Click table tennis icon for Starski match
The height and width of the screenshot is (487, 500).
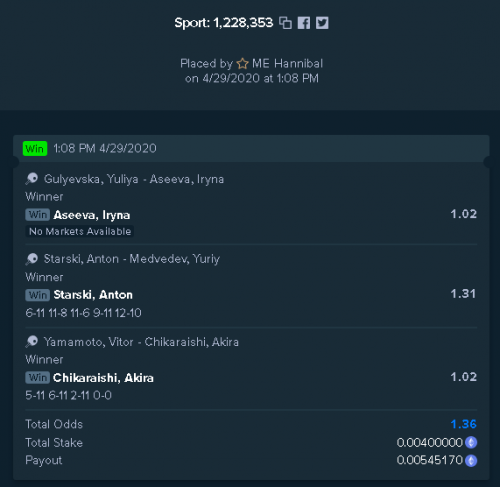tap(32, 259)
